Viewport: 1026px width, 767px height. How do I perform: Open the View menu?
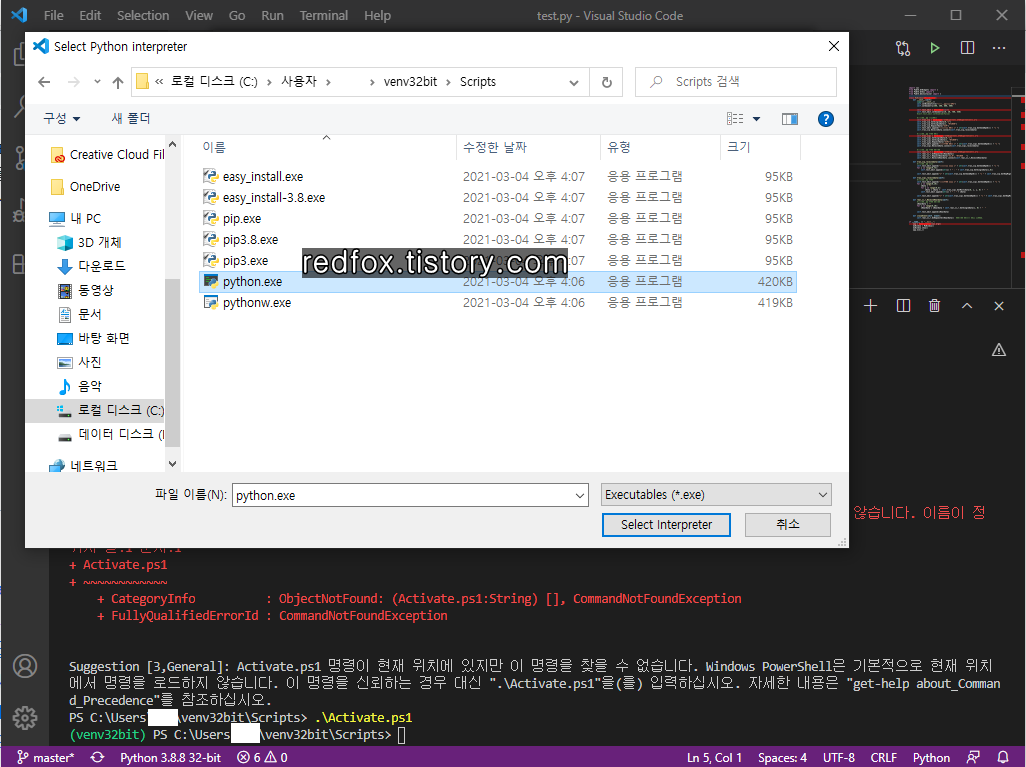tap(198, 15)
